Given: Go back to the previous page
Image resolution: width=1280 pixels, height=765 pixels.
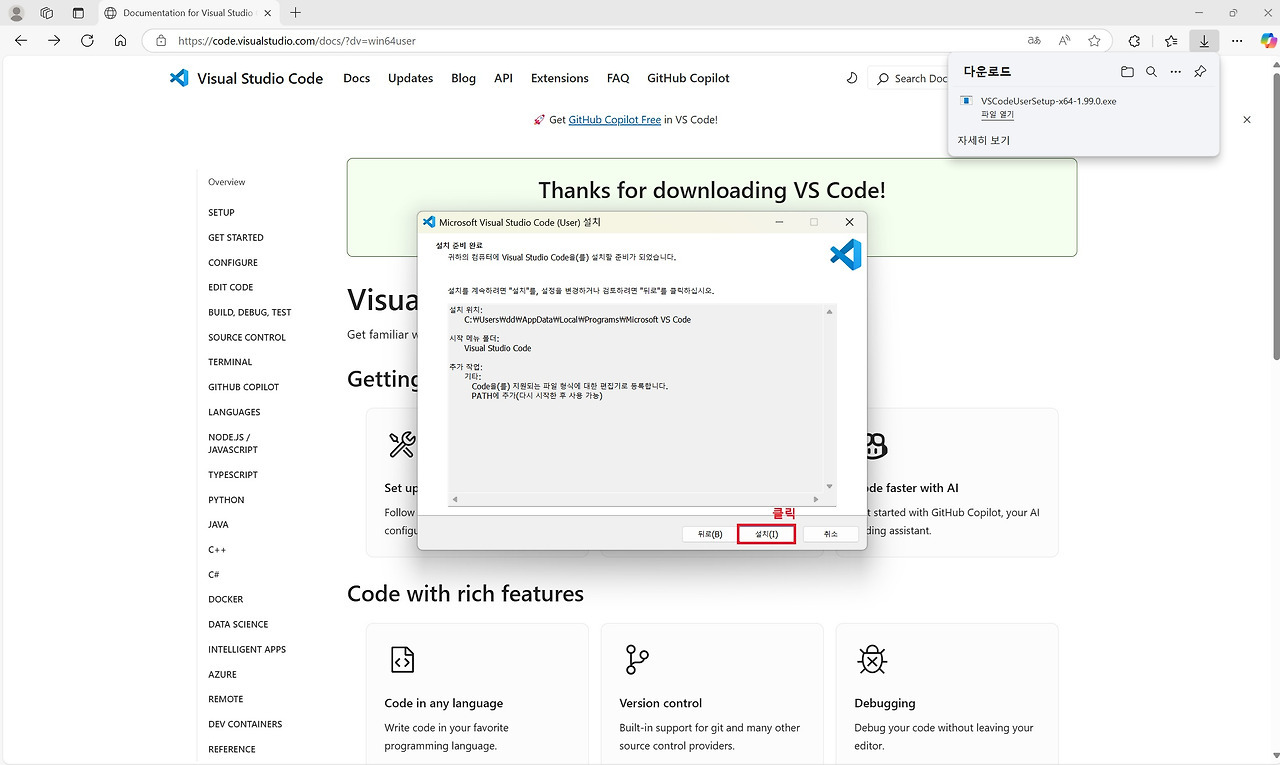Looking at the screenshot, I should tap(21, 41).
